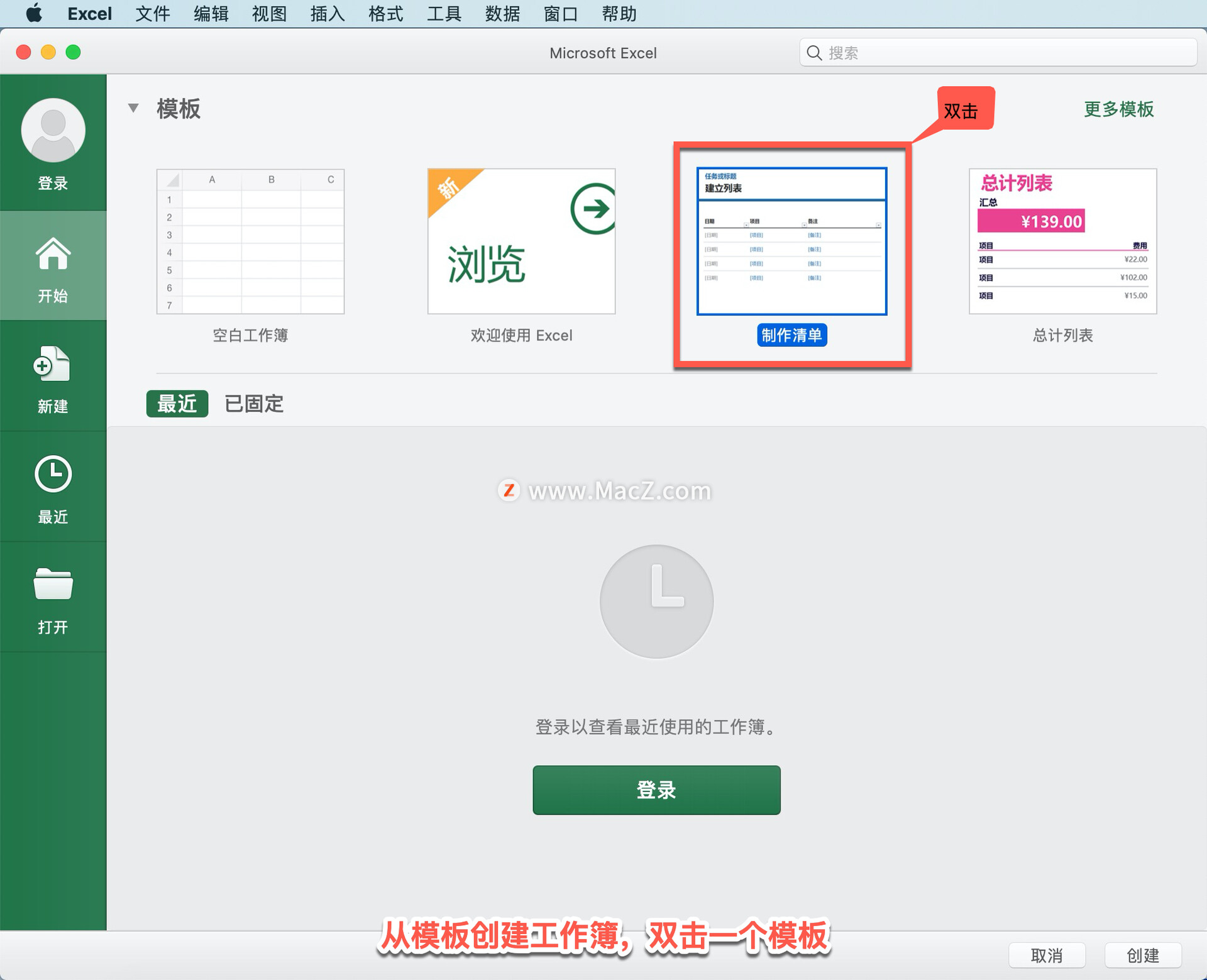Click the user avatar sign-in icon
The image size is (1207, 980).
[53, 130]
